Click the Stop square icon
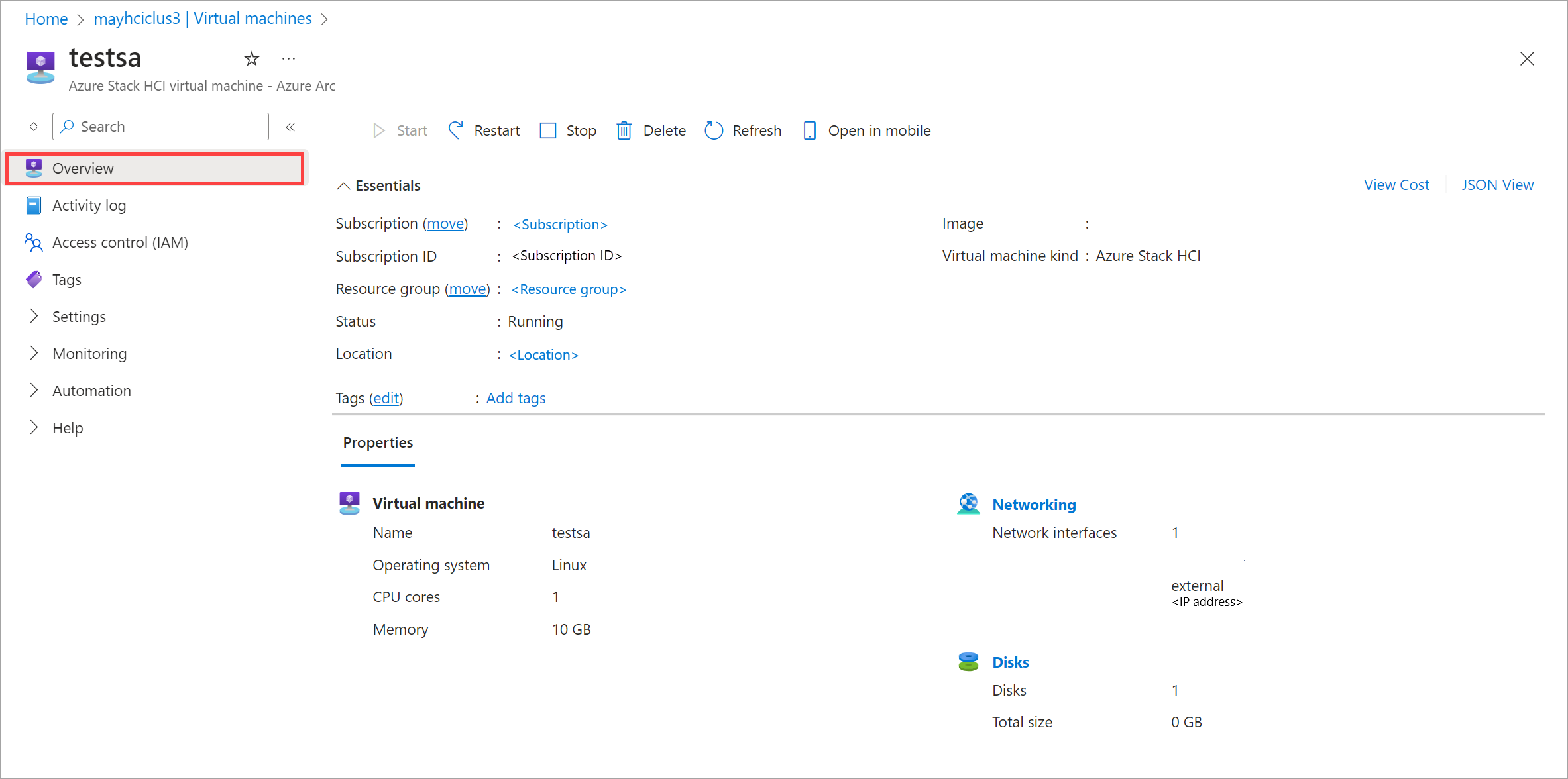 [548, 130]
